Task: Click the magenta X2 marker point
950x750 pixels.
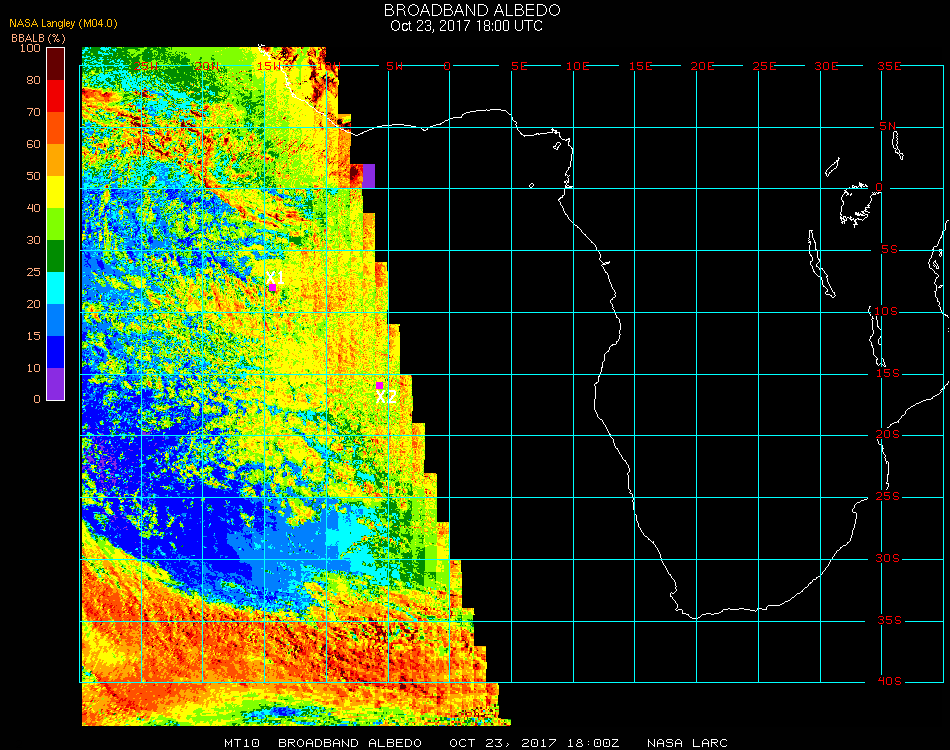Action: click(x=379, y=385)
